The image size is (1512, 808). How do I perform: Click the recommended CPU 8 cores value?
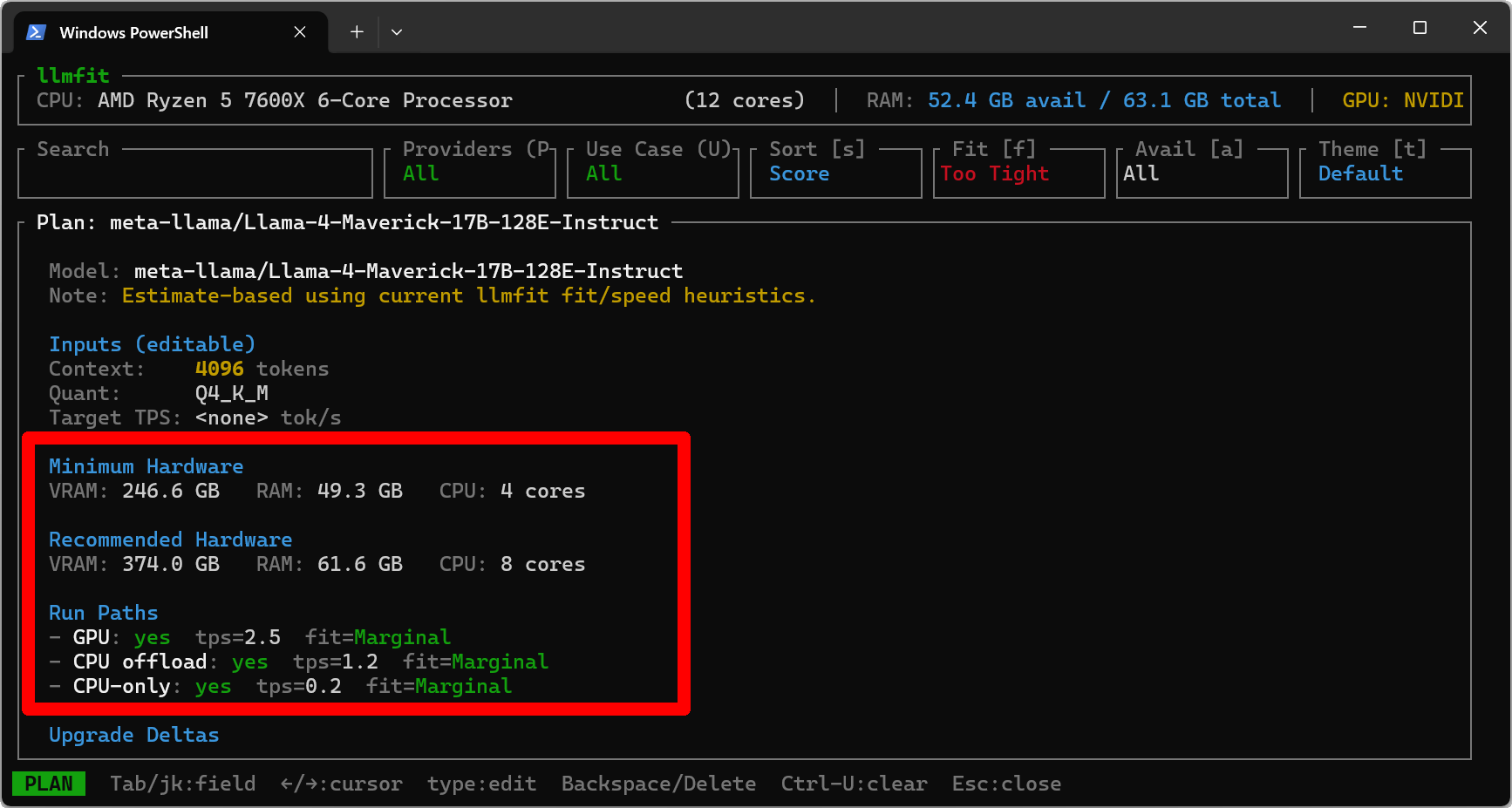click(543, 564)
